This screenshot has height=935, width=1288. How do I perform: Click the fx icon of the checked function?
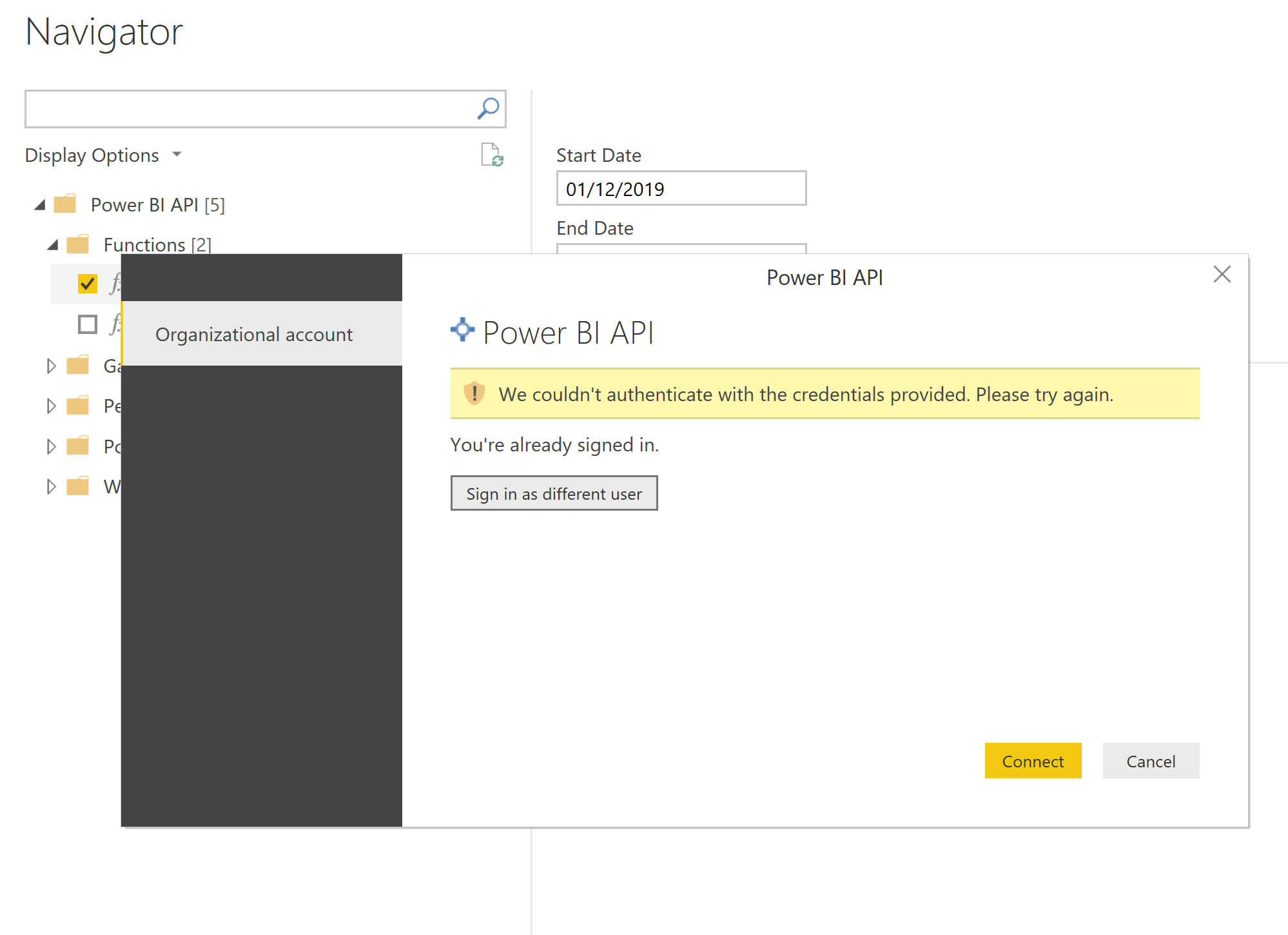115,282
